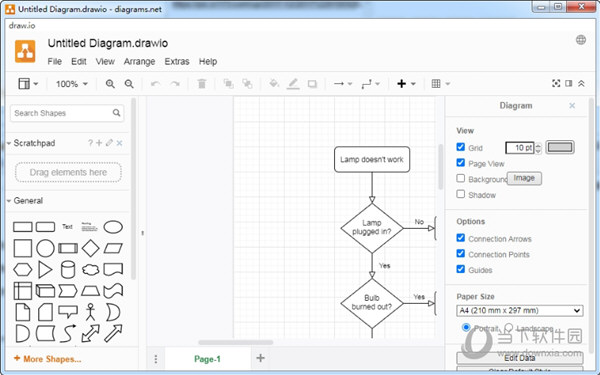Image resolution: width=600 pixels, height=375 pixels.
Task: Click the Delete trash icon
Action: point(202,84)
